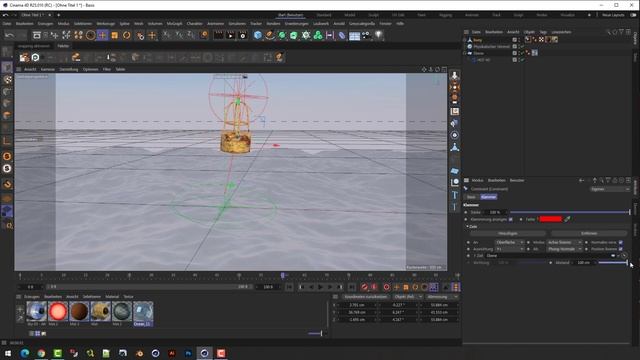Screen dimensions: 640x360
Task: Render to Picture Viewer icon
Action: pos(231,36)
